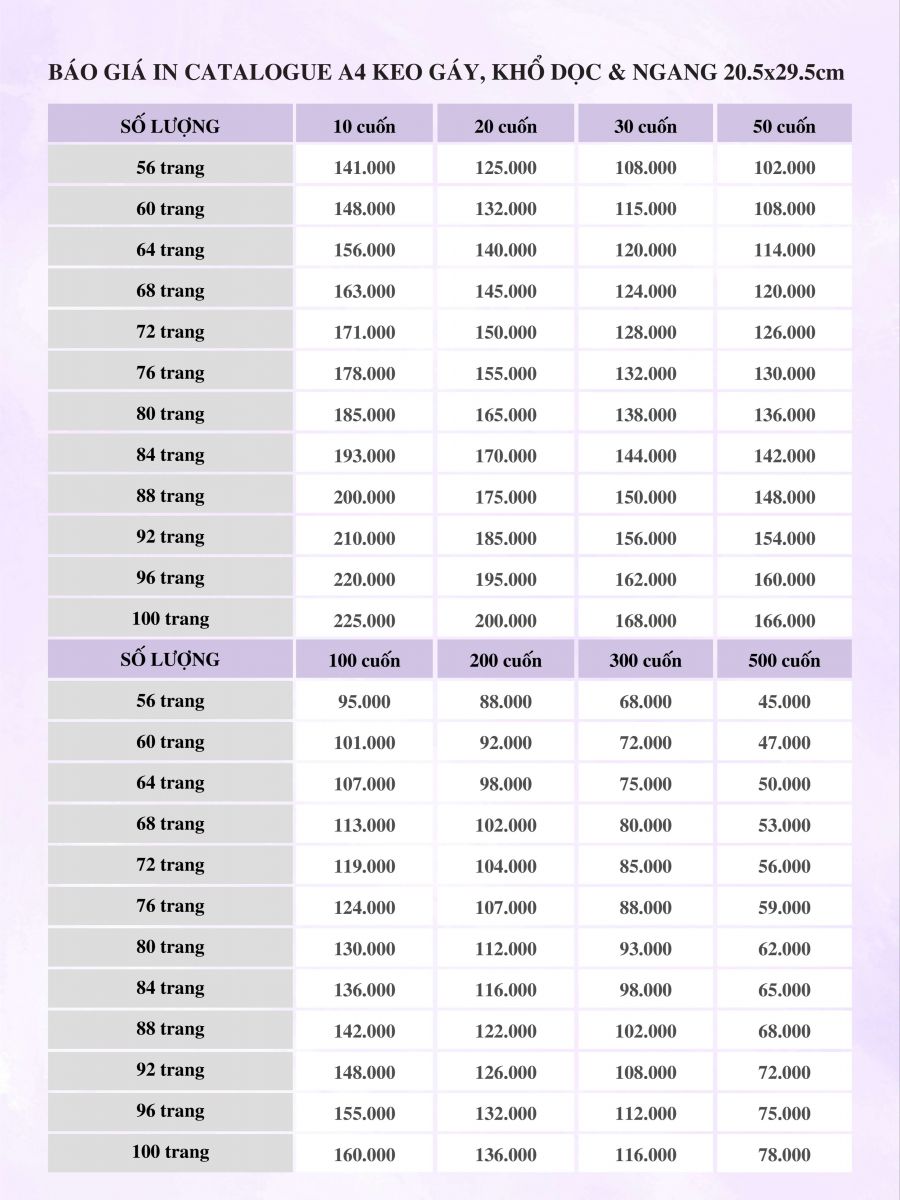Viewport: 900px width, 1200px height.
Task: Click the 141.000 price cell
Action: pyautogui.click(x=364, y=168)
